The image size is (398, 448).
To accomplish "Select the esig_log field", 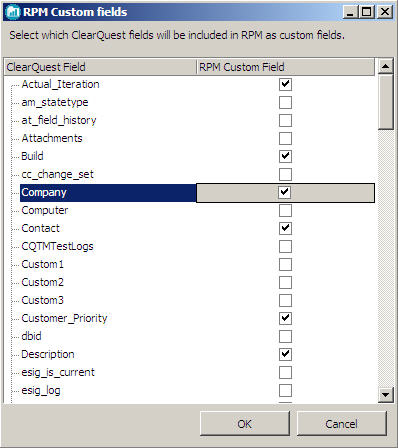I will pos(41,390).
